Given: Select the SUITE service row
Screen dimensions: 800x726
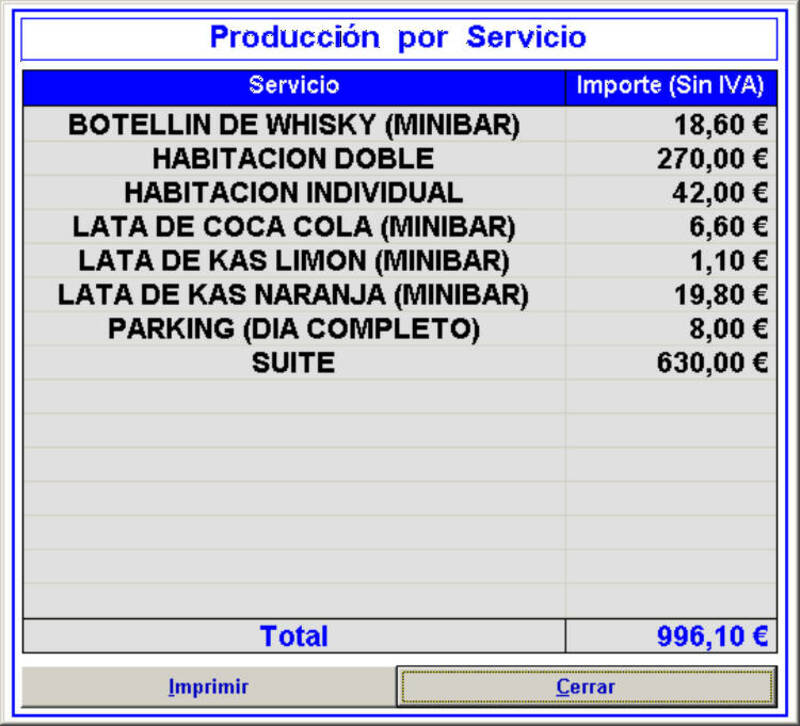Looking at the screenshot, I should pos(293,363).
